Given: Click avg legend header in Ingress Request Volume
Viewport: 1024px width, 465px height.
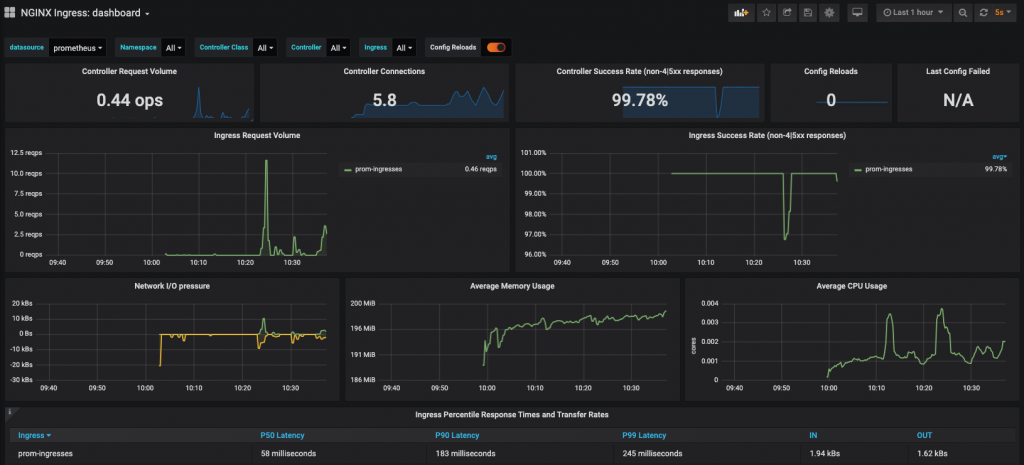Looking at the screenshot, I should 491,156.
